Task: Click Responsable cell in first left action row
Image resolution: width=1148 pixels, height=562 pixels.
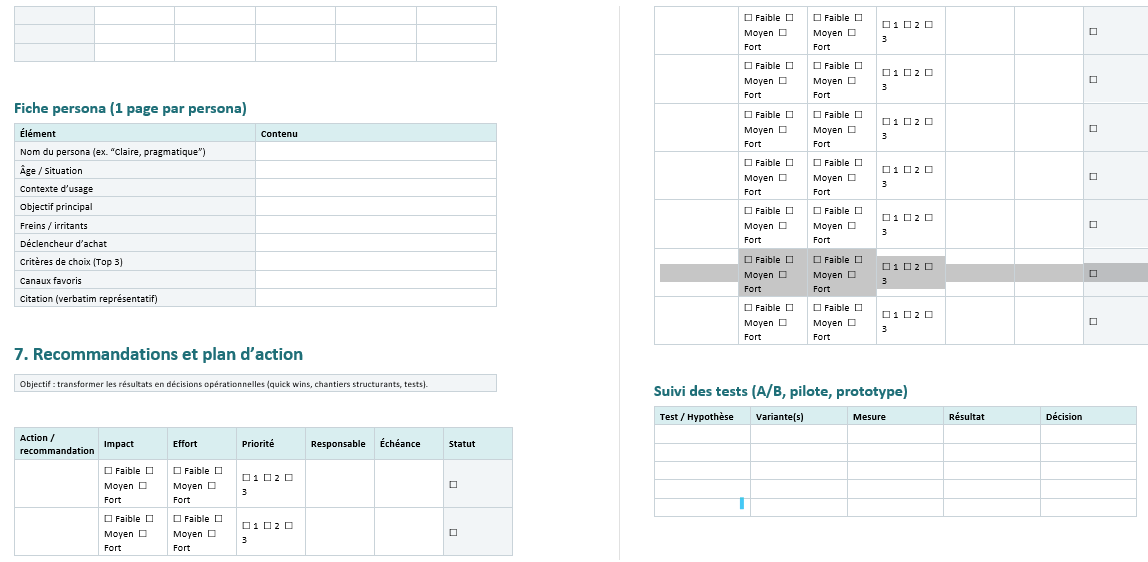Action: click(x=339, y=484)
